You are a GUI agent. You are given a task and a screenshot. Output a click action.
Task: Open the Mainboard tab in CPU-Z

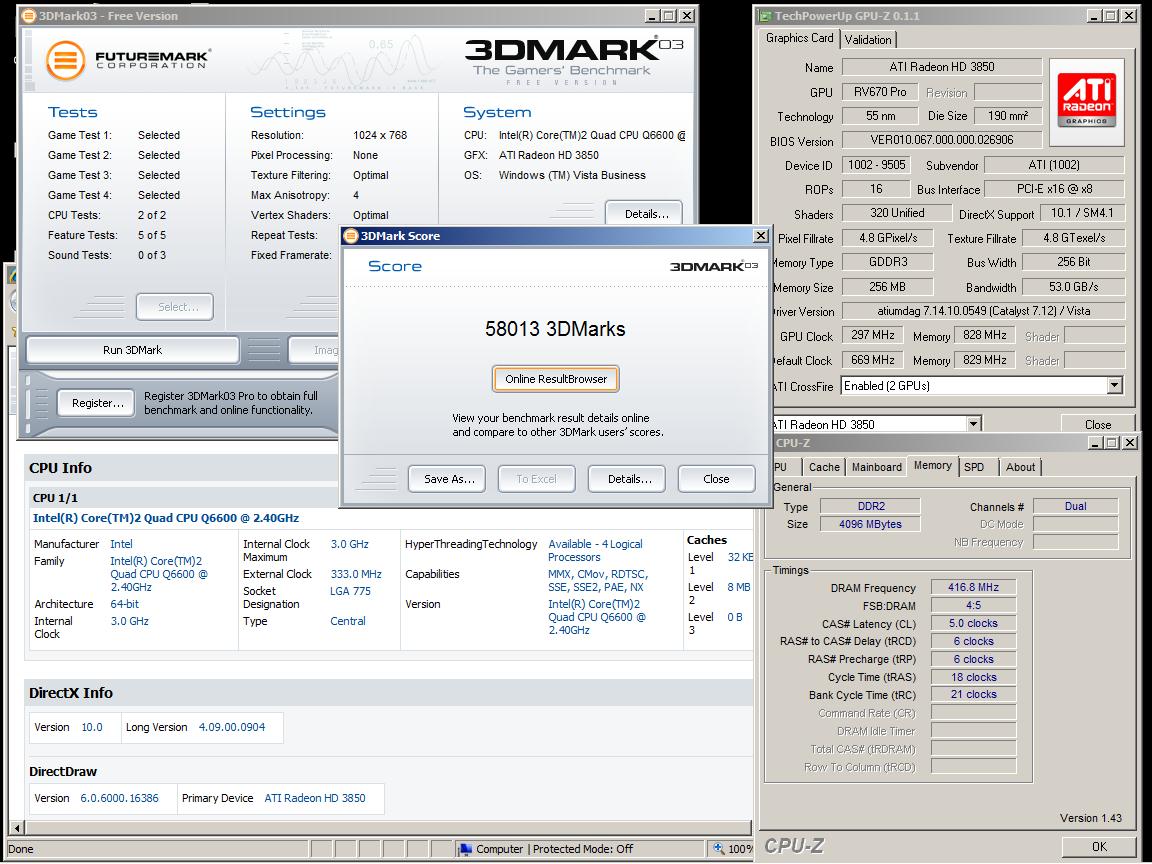click(x=876, y=467)
